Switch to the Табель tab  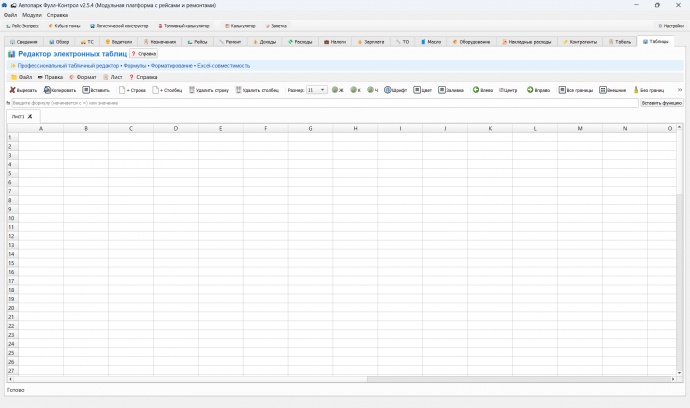pos(620,42)
